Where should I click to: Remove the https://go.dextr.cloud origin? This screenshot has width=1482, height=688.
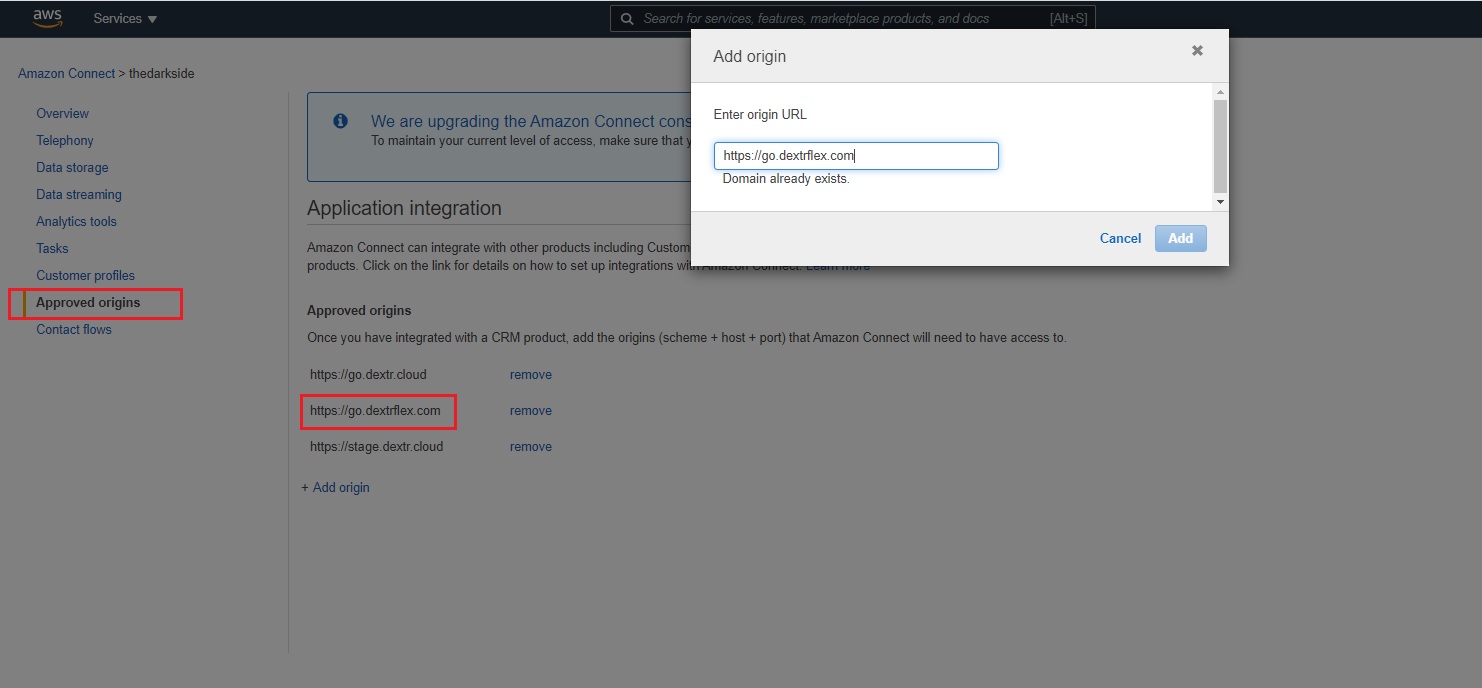531,375
